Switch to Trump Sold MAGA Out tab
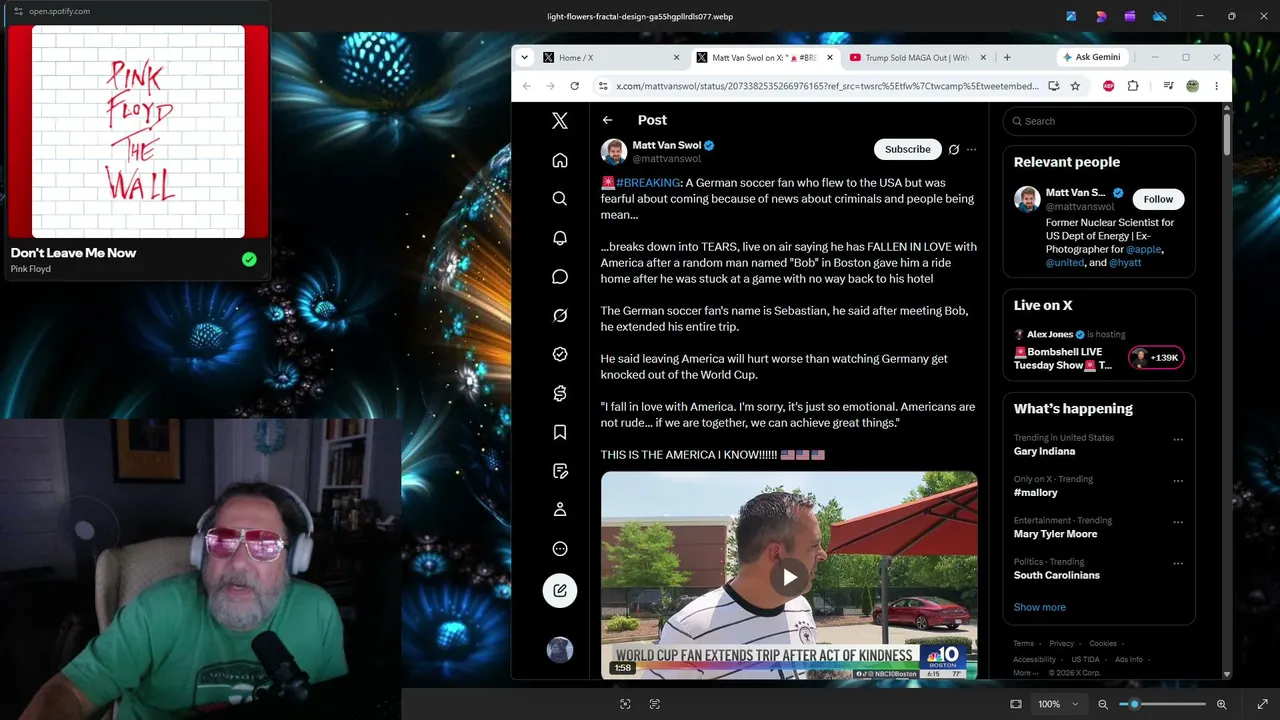Image resolution: width=1280 pixels, height=720 pixels. click(917, 58)
